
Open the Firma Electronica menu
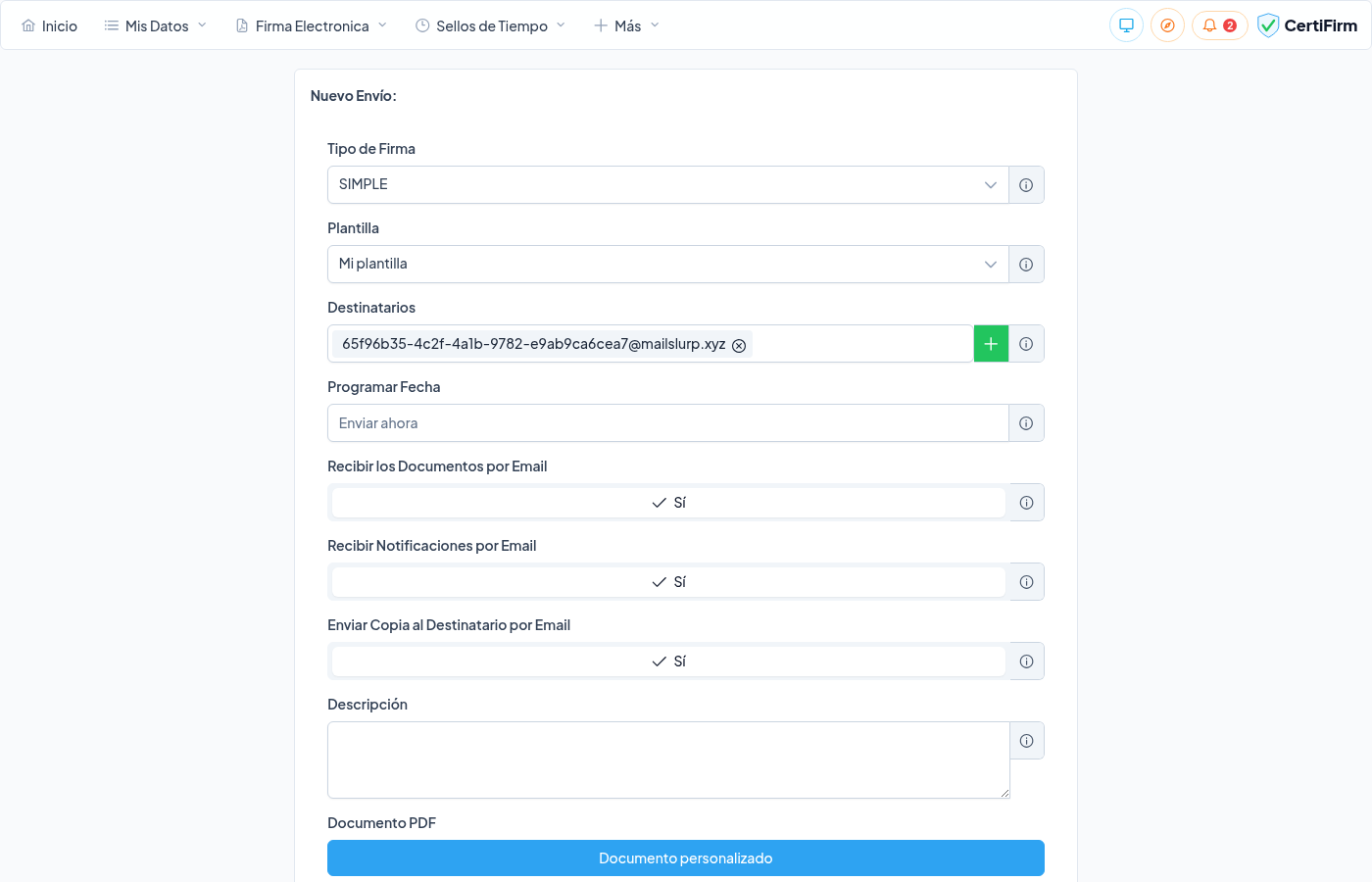pos(312,26)
